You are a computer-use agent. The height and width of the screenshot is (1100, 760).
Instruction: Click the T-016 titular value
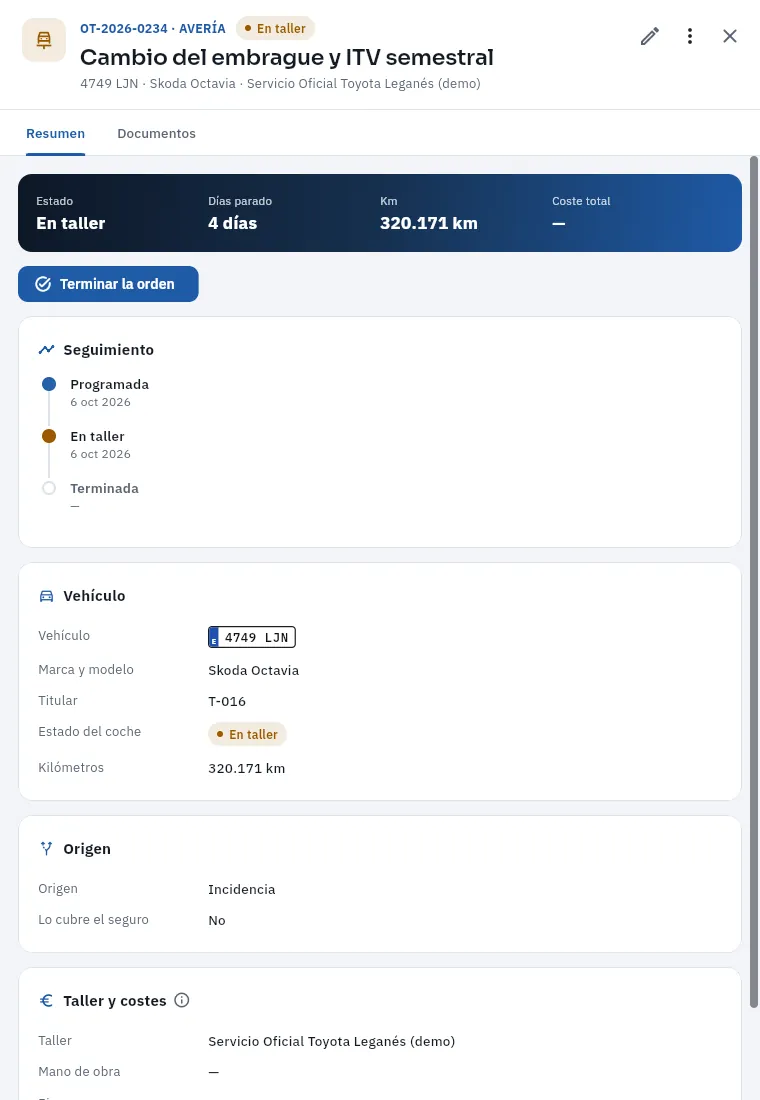(227, 702)
